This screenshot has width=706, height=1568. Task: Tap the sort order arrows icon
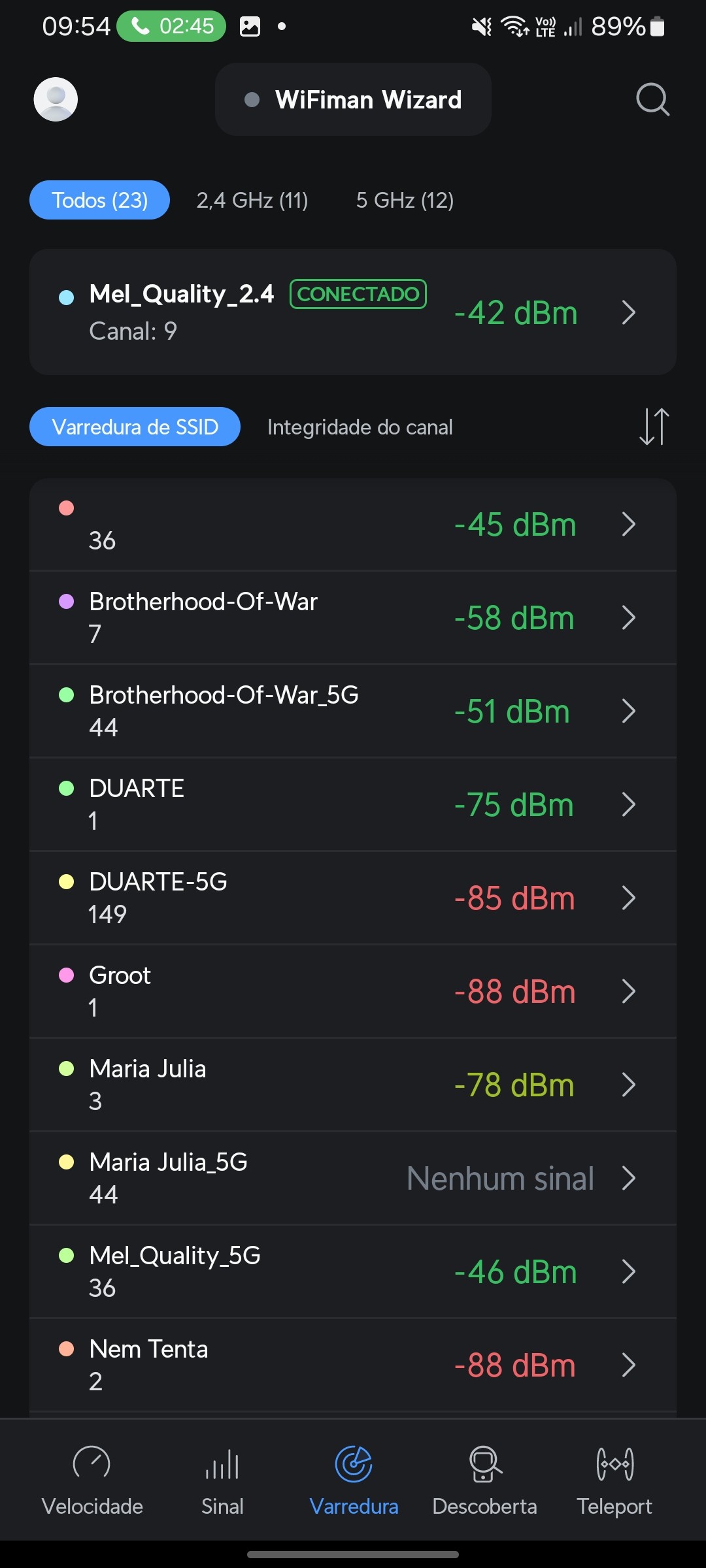click(654, 427)
